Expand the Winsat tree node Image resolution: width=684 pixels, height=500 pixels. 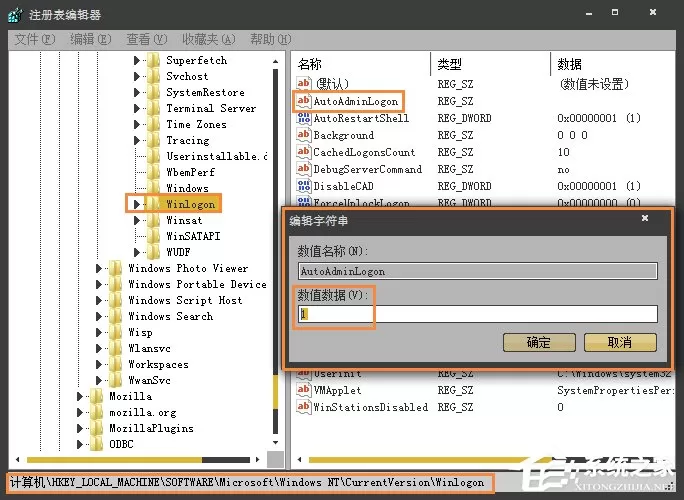[137, 220]
